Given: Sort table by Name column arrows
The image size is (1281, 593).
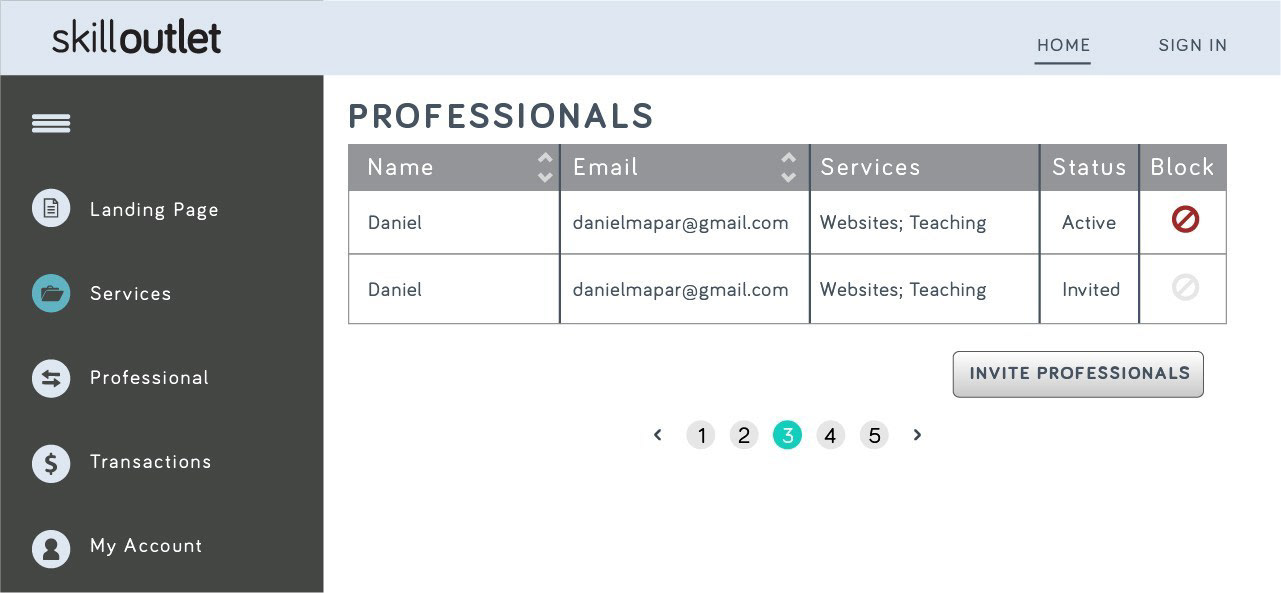Looking at the screenshot, I should (x=545, y=167).
